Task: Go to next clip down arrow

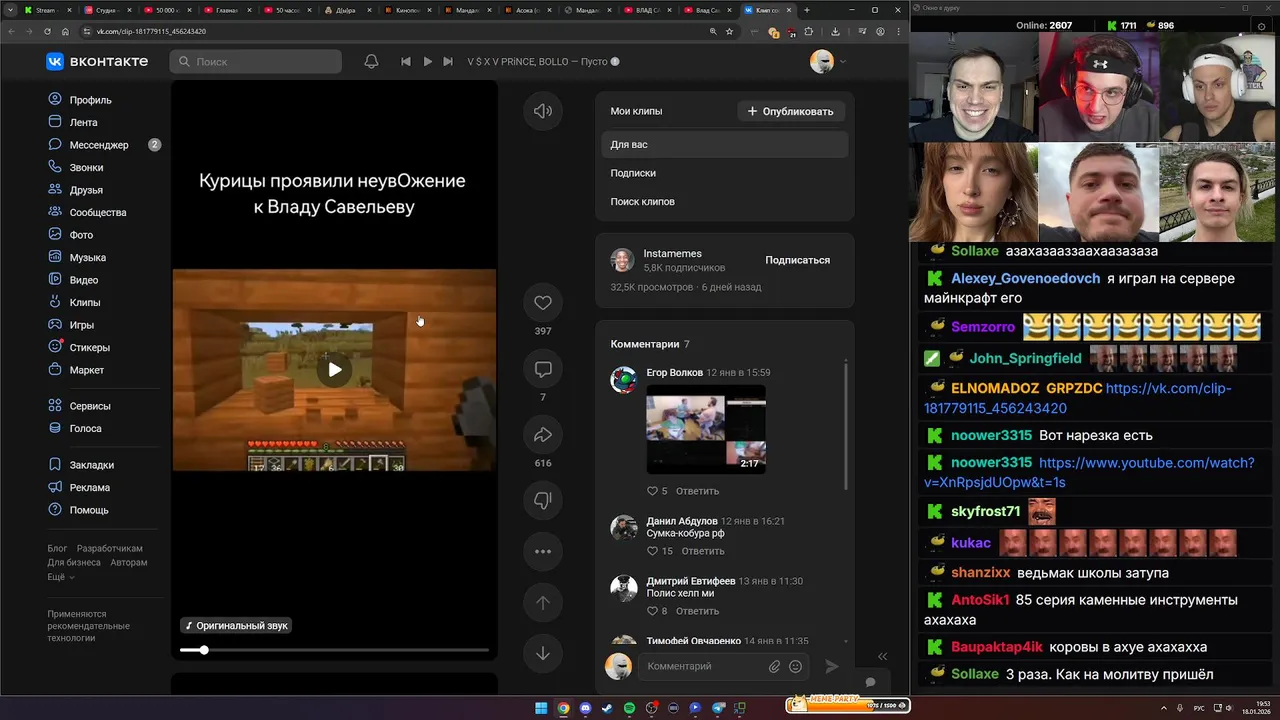Action: pyautogui.click(x=543, y=653)
